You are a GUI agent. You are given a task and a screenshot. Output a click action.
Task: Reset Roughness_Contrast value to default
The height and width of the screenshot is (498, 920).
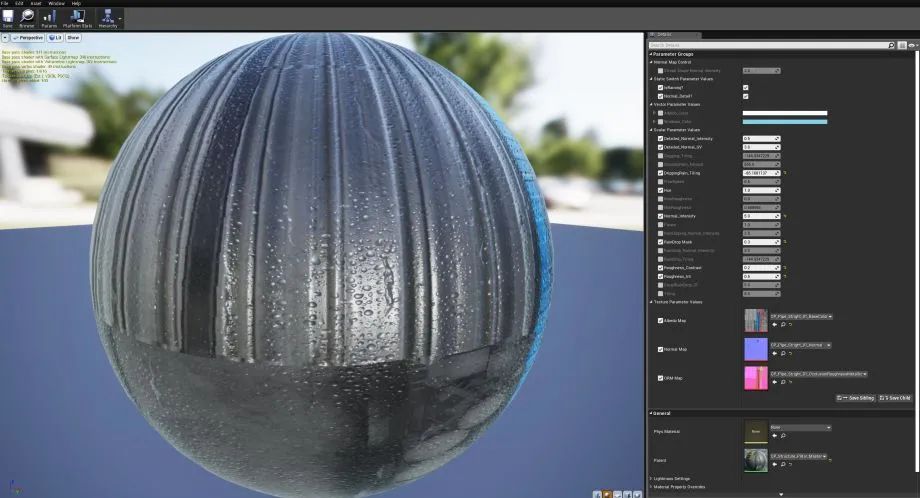click(785, 267)
